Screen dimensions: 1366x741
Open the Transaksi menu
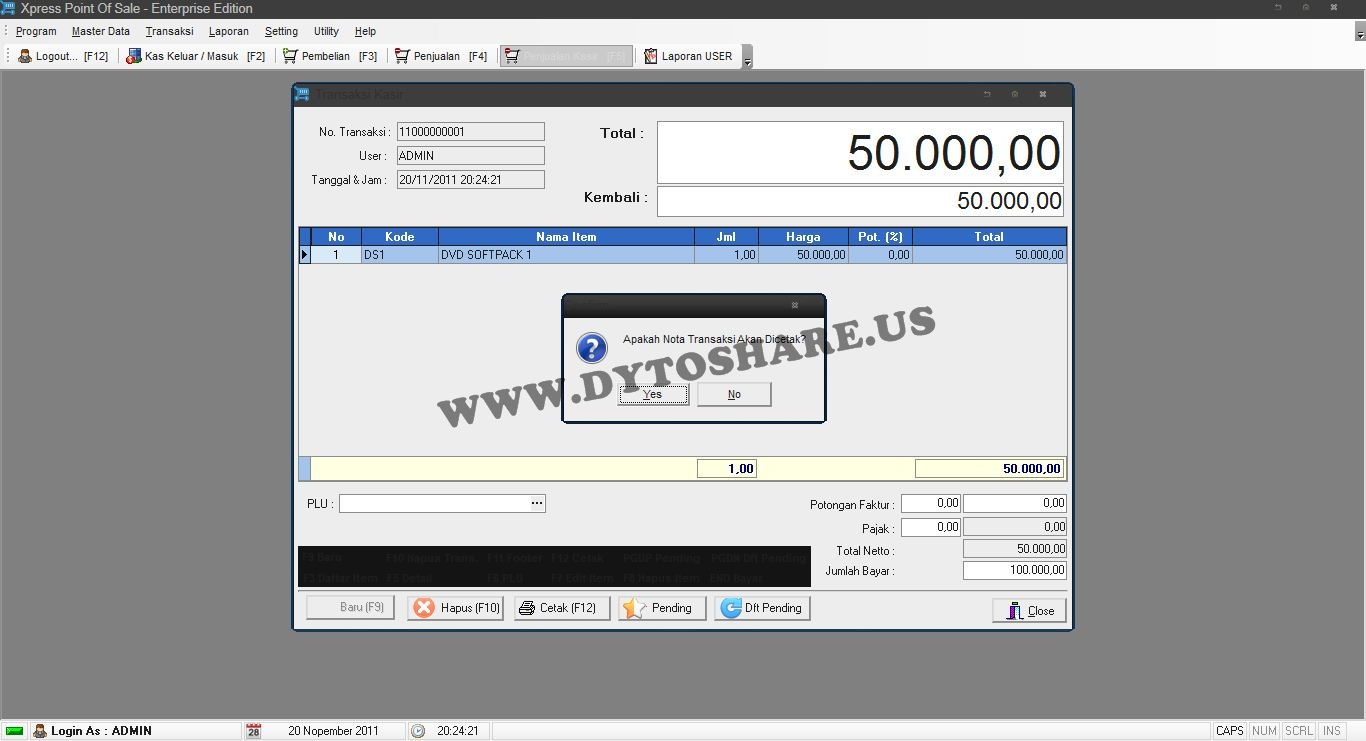(x=169, y=31)
